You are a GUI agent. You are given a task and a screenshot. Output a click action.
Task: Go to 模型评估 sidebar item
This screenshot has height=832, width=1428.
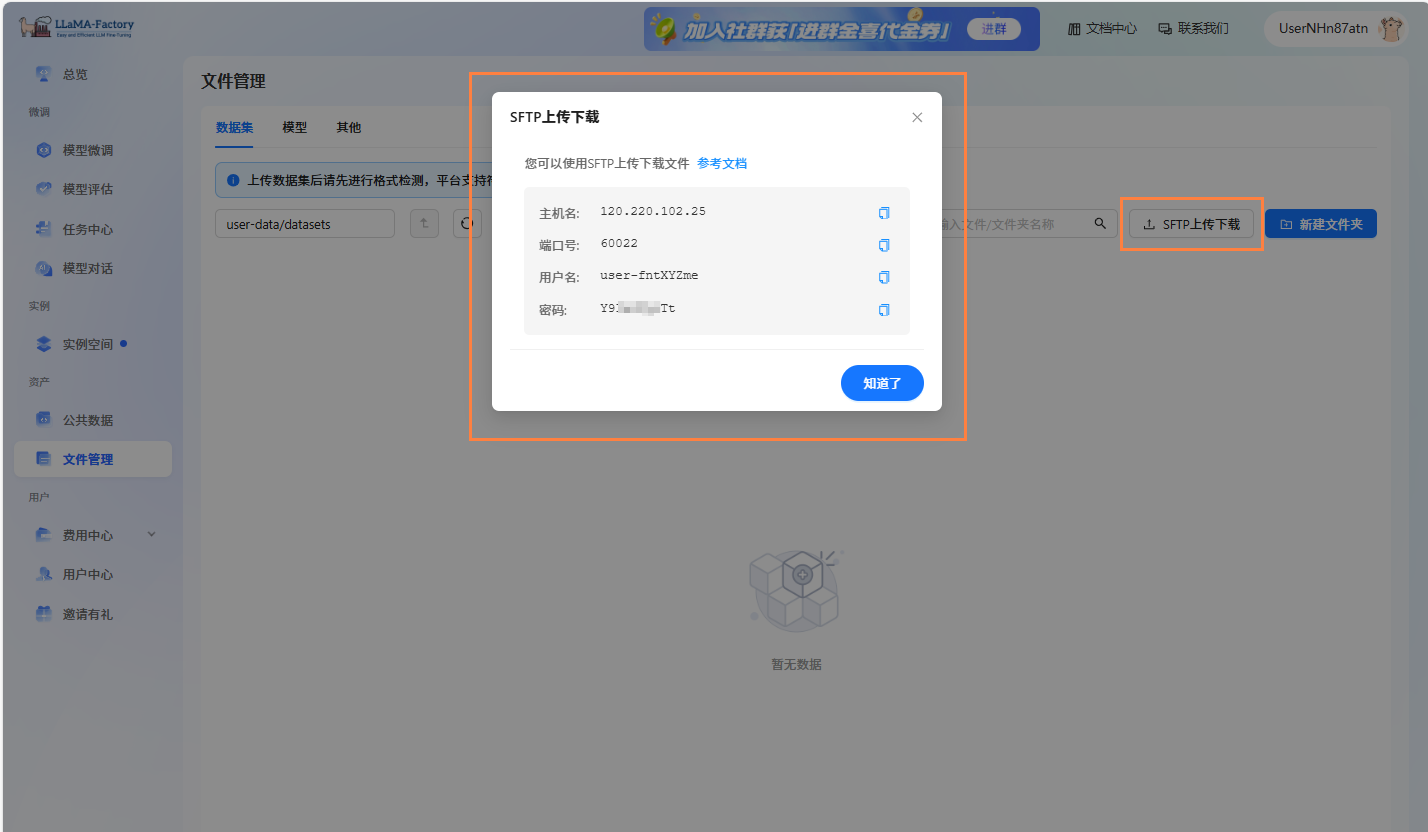pyautogui.click(x=88, y=189)
